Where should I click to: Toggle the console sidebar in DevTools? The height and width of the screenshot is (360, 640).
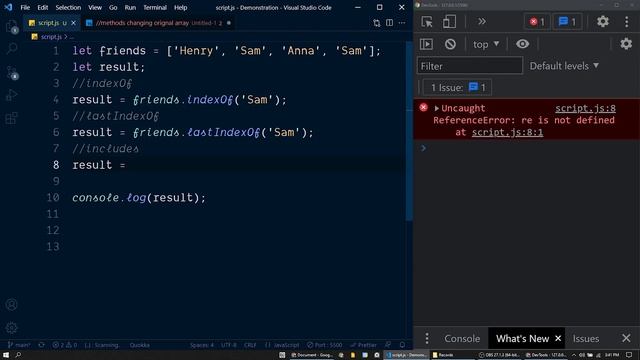[426, 44]
